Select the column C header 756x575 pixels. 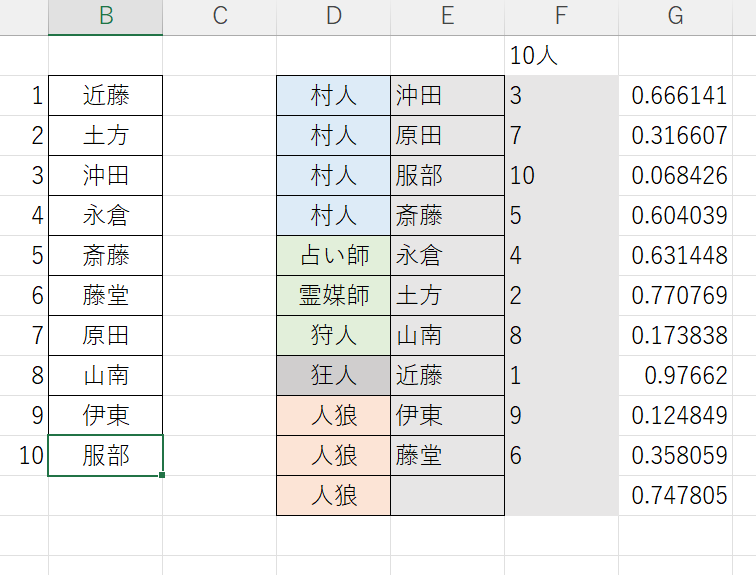pos(219,16)
